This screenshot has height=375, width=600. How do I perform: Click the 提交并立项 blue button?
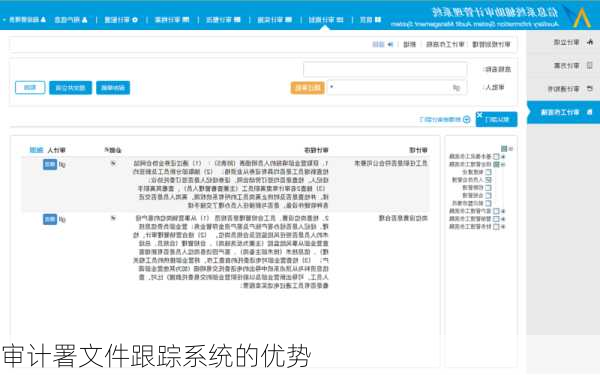point(70,88)
